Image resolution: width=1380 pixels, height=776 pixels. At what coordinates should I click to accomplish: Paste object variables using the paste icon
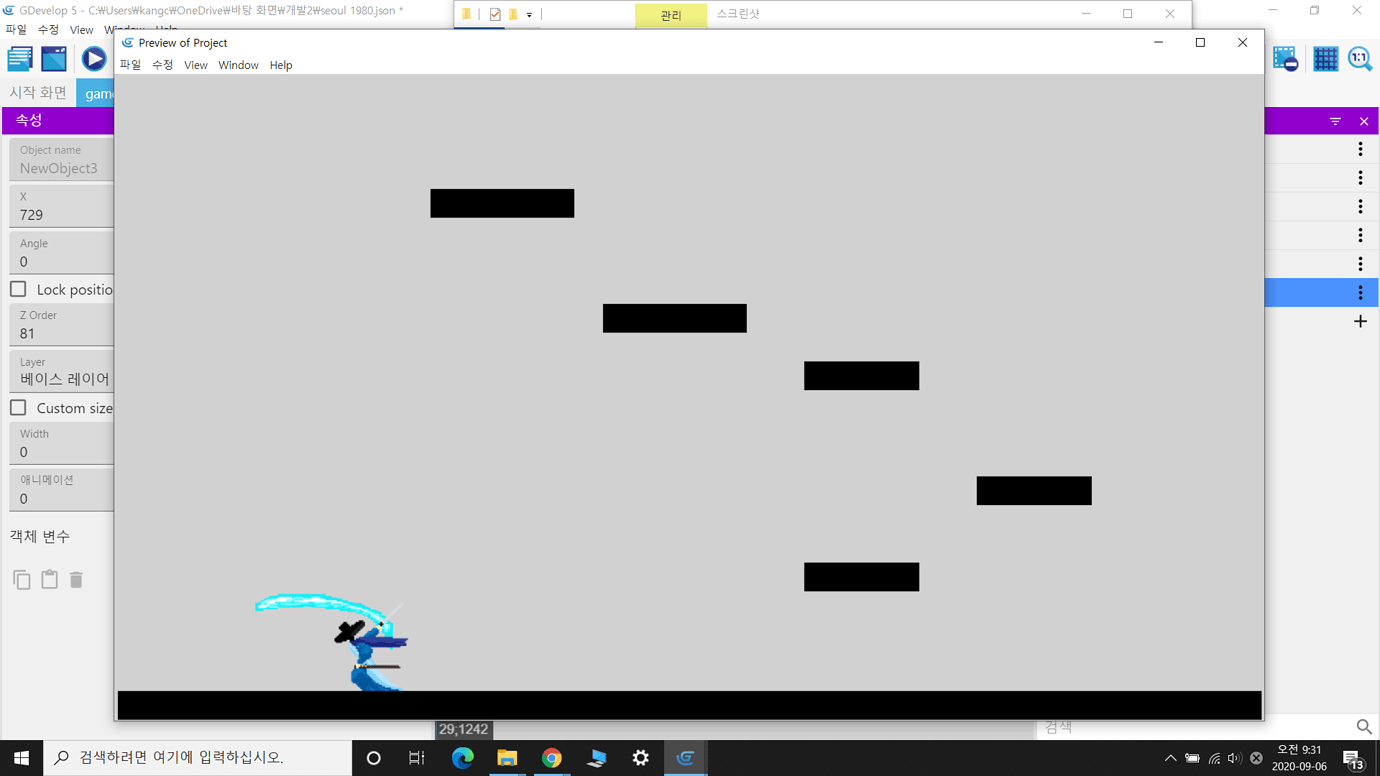(x=49, y=579)
